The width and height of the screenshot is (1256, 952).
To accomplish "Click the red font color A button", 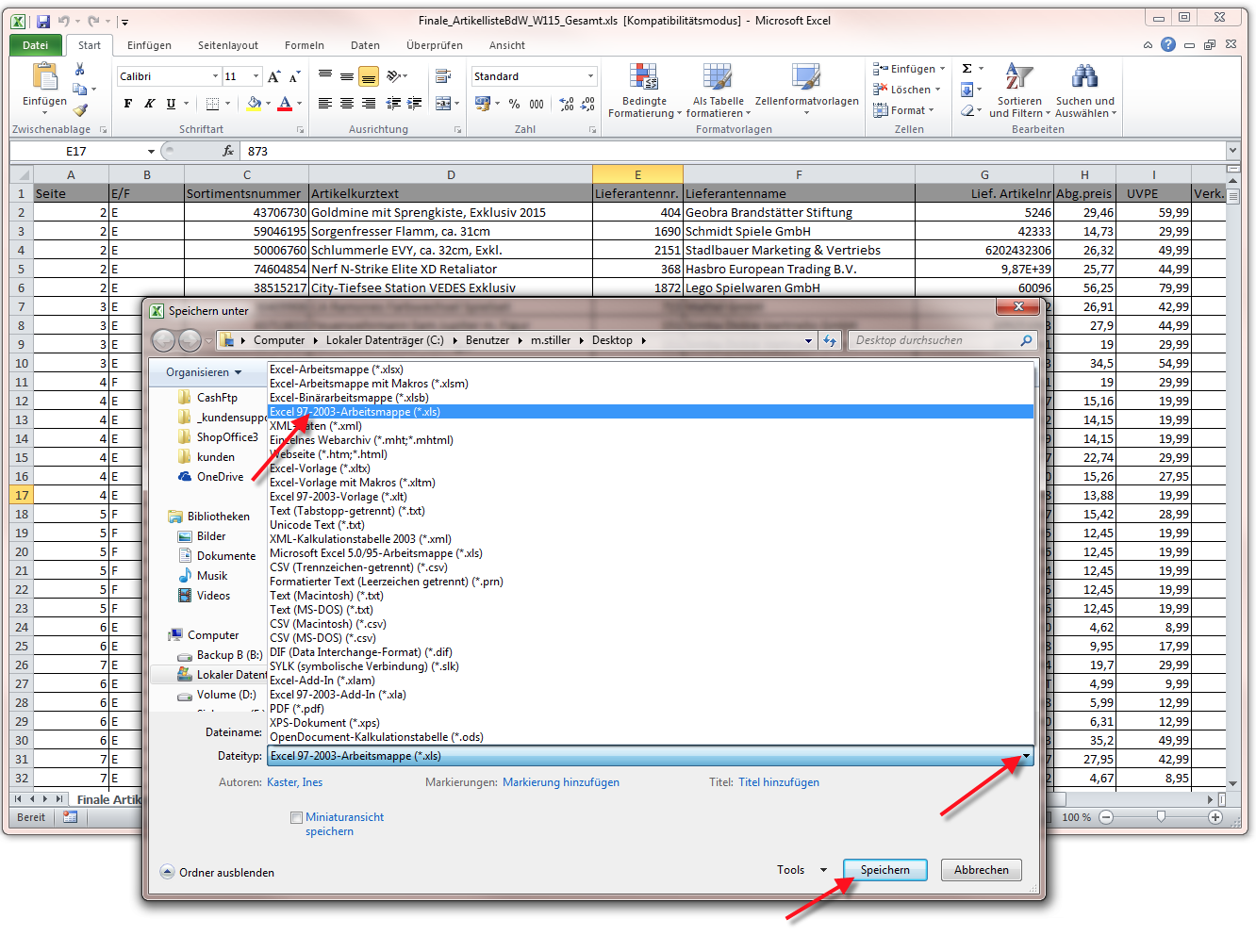I will [285, 104].
